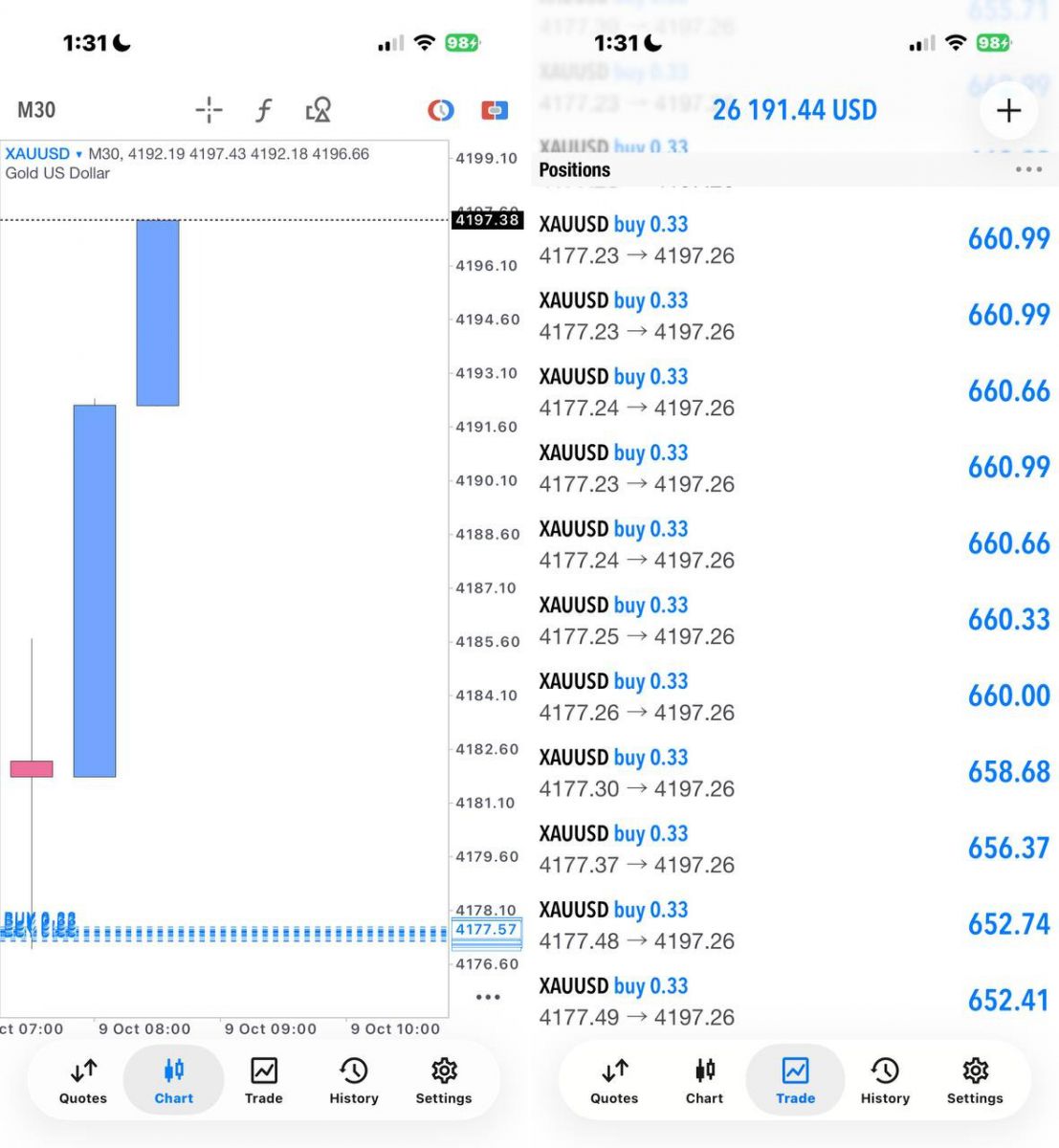Tap the blue-red circular icon in chart toolbar

(x=440, y=110)
